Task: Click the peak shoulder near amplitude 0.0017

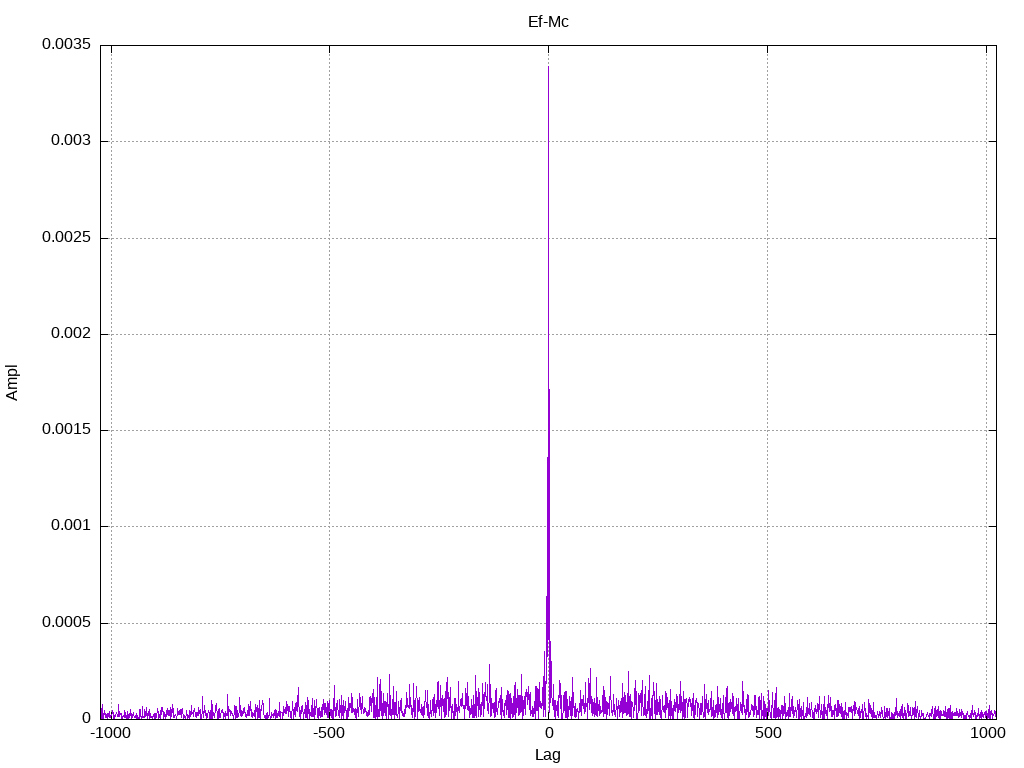Action: (549, 390)
